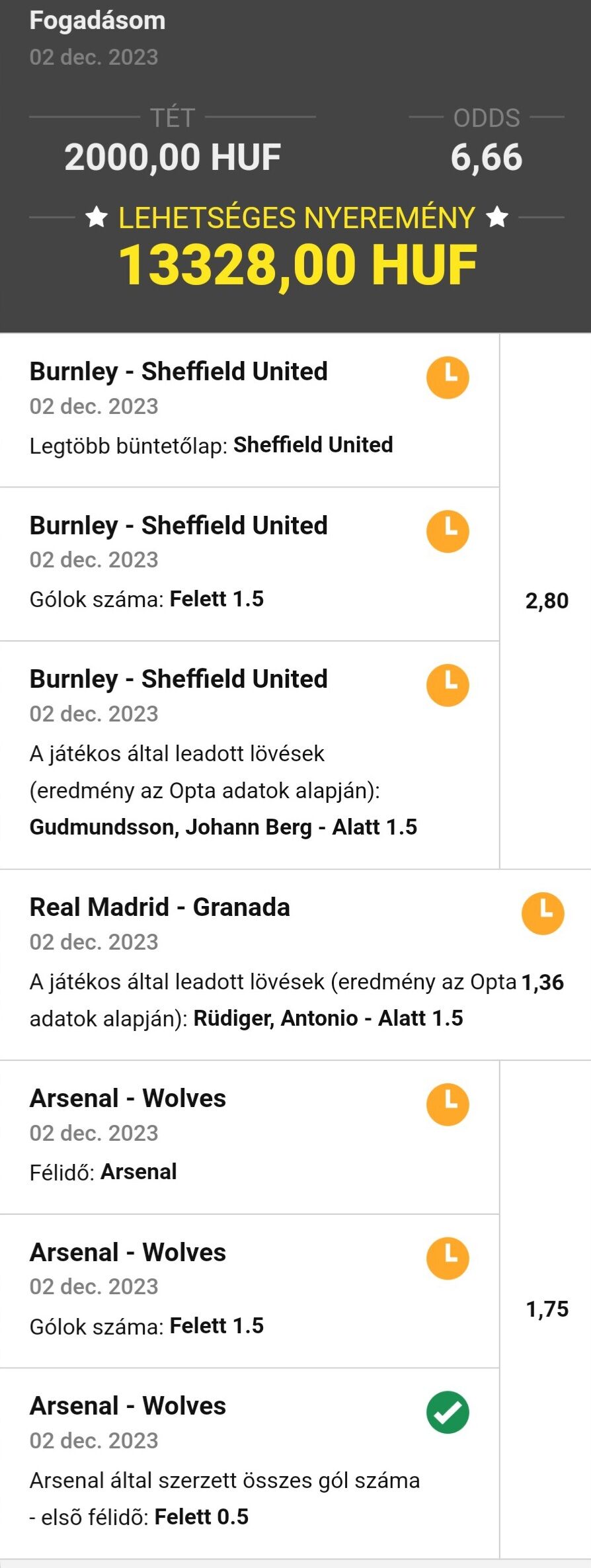Click the 2,80 odds for the Burnley combo
Image resolution: width=591 pixels, height=1568 pixels.
[547, 600]
